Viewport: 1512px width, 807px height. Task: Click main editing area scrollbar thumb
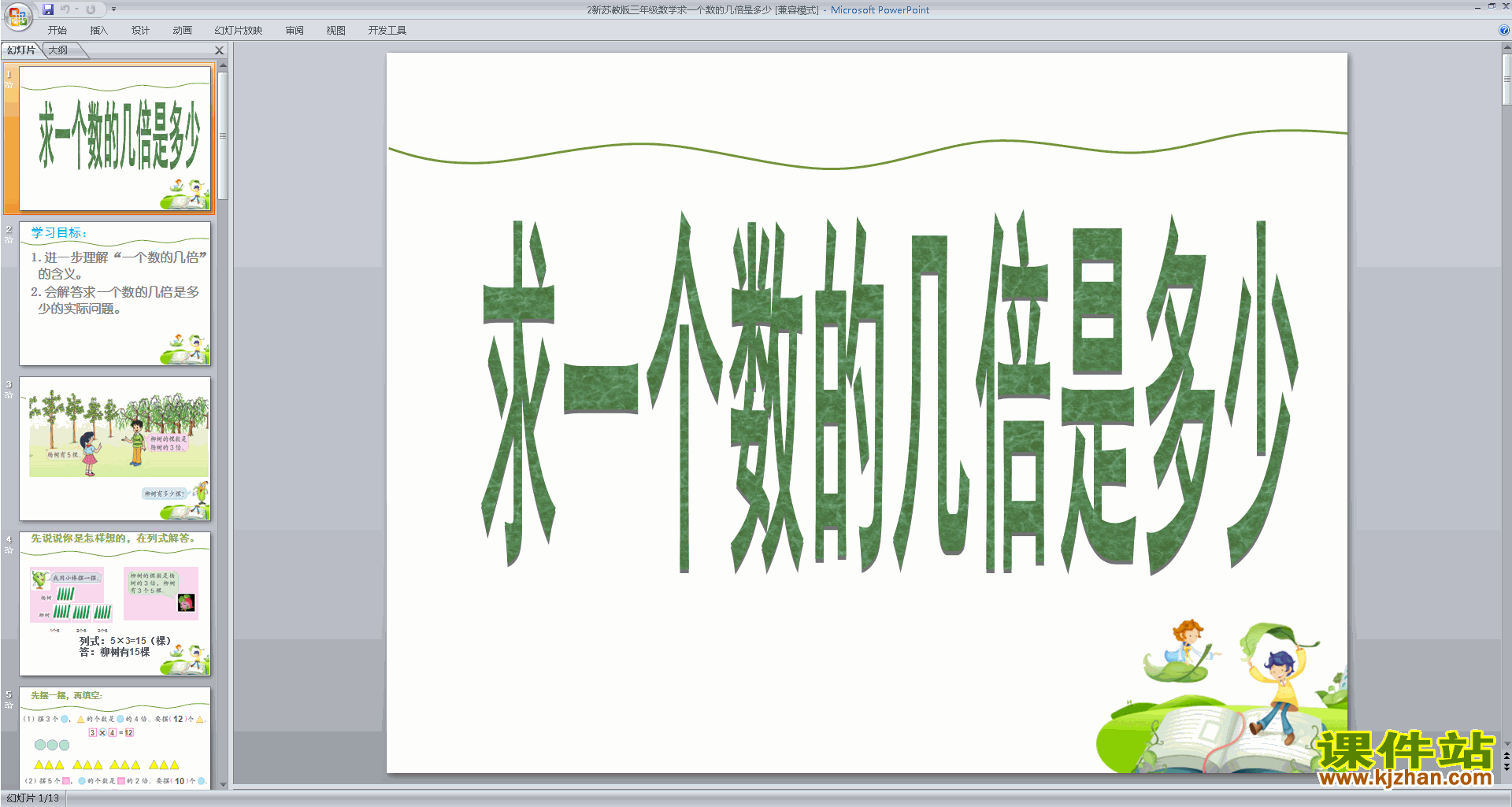coord(1506,79)
